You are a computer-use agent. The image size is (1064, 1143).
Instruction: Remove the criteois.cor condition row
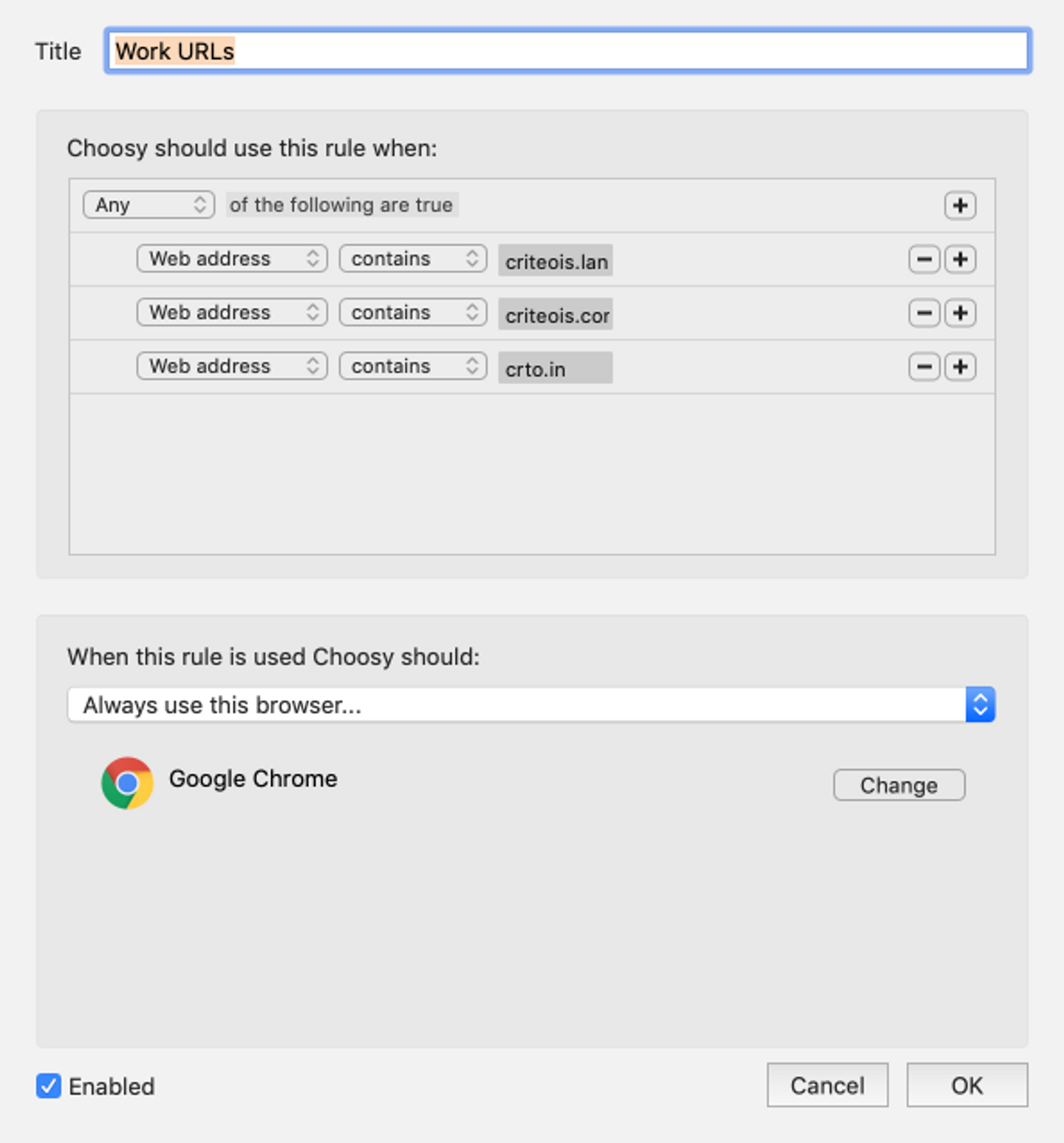[x=923, y=313]
